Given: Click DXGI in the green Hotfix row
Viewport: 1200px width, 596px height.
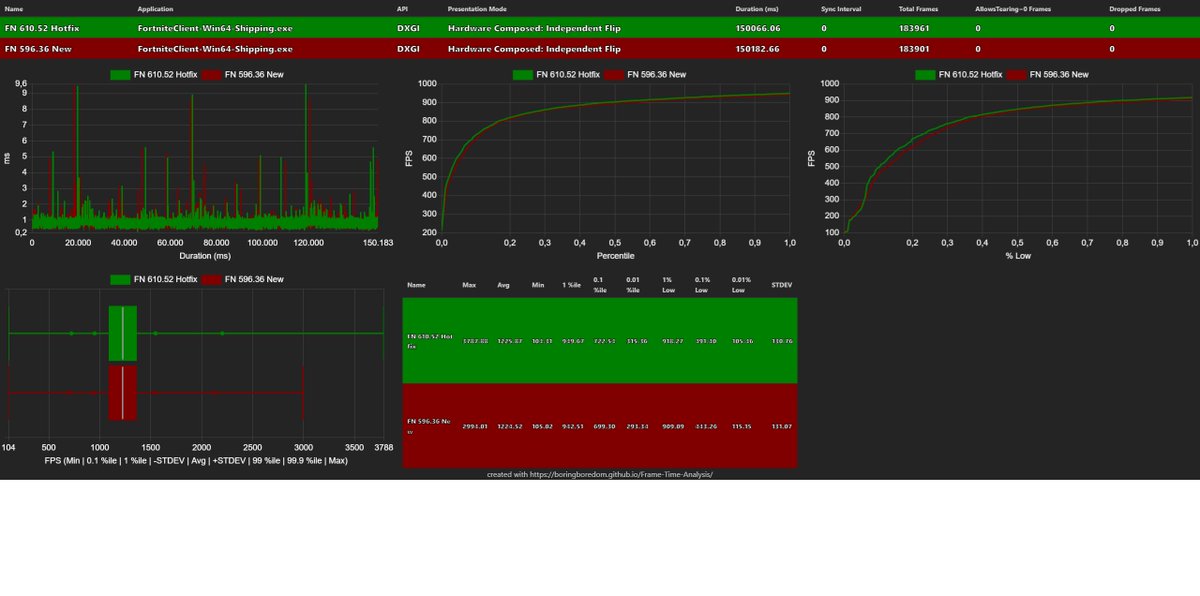Looking at the screenshot, I should (x=406, y=28).
